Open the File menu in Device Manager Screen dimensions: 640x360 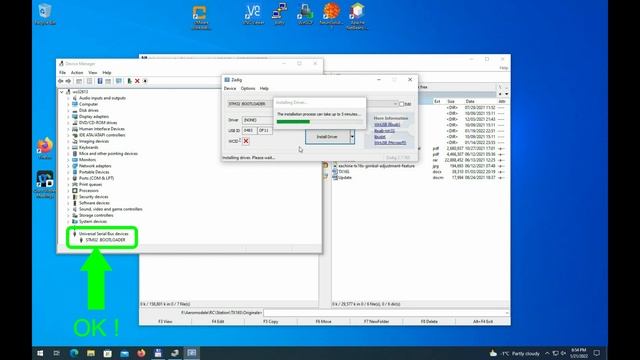[62, 73]
